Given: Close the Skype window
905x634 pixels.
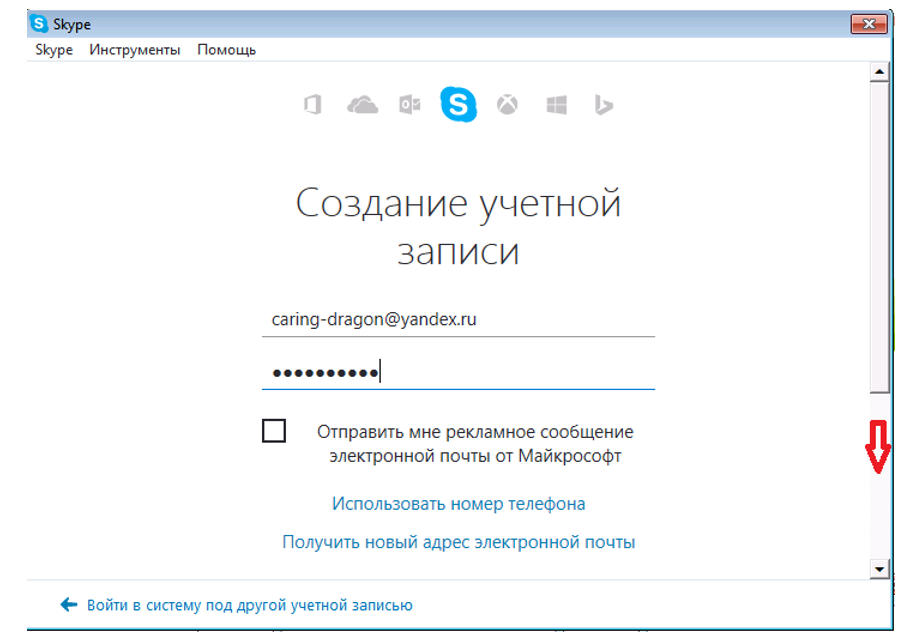Looking at the screenshot, I should click(869, 24).
